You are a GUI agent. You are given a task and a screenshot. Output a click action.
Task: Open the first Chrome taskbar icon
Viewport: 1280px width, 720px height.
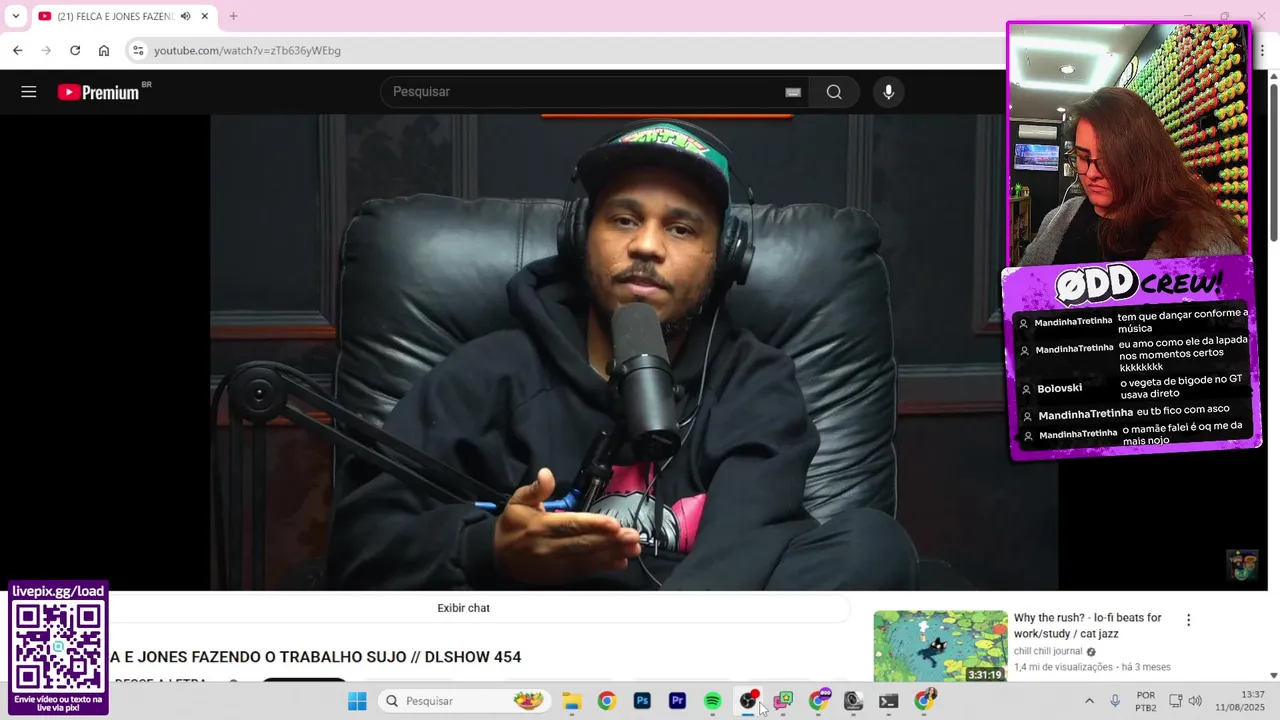coord(606,701)
